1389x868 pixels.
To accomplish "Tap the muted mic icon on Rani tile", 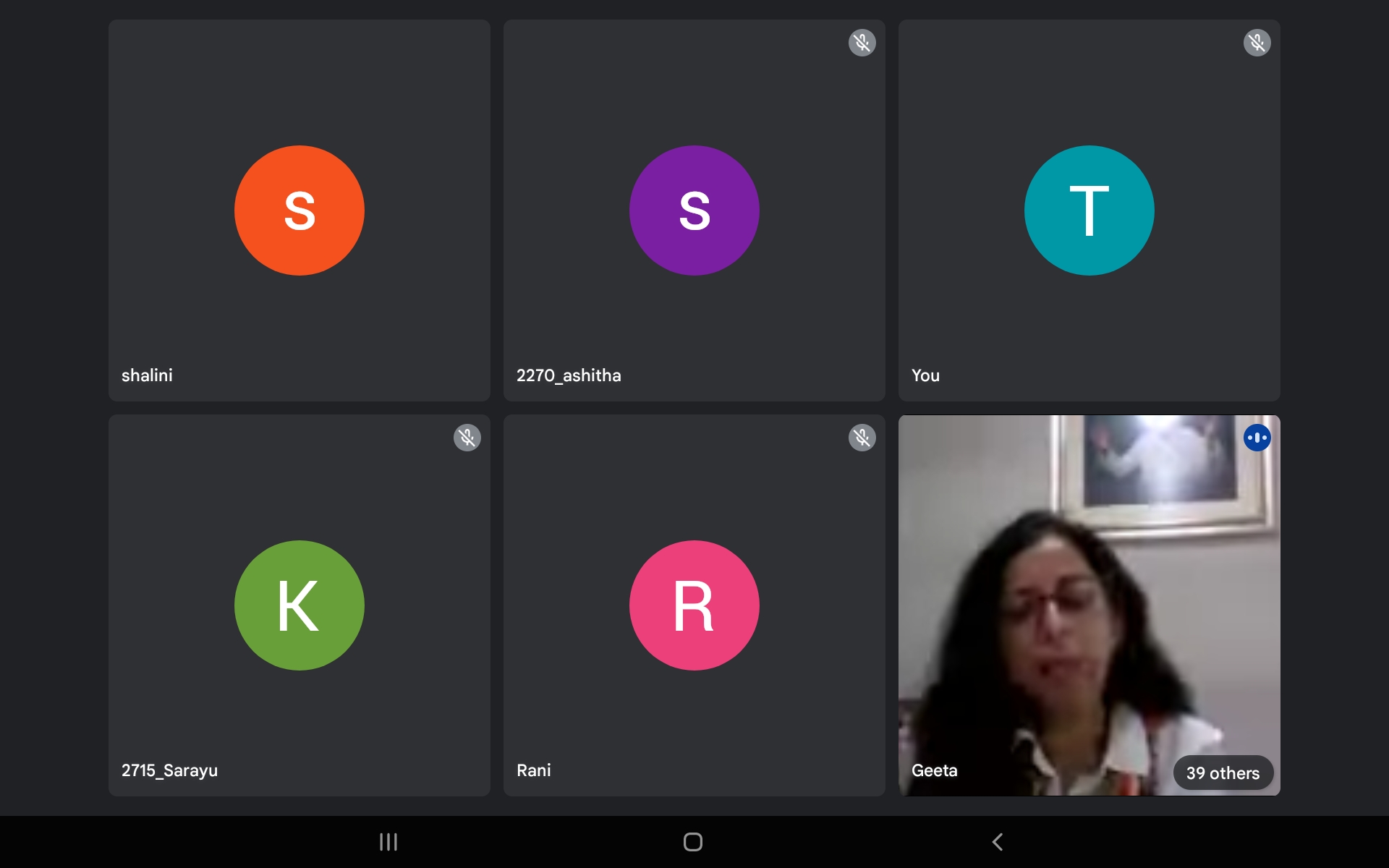I will [862, 438].
